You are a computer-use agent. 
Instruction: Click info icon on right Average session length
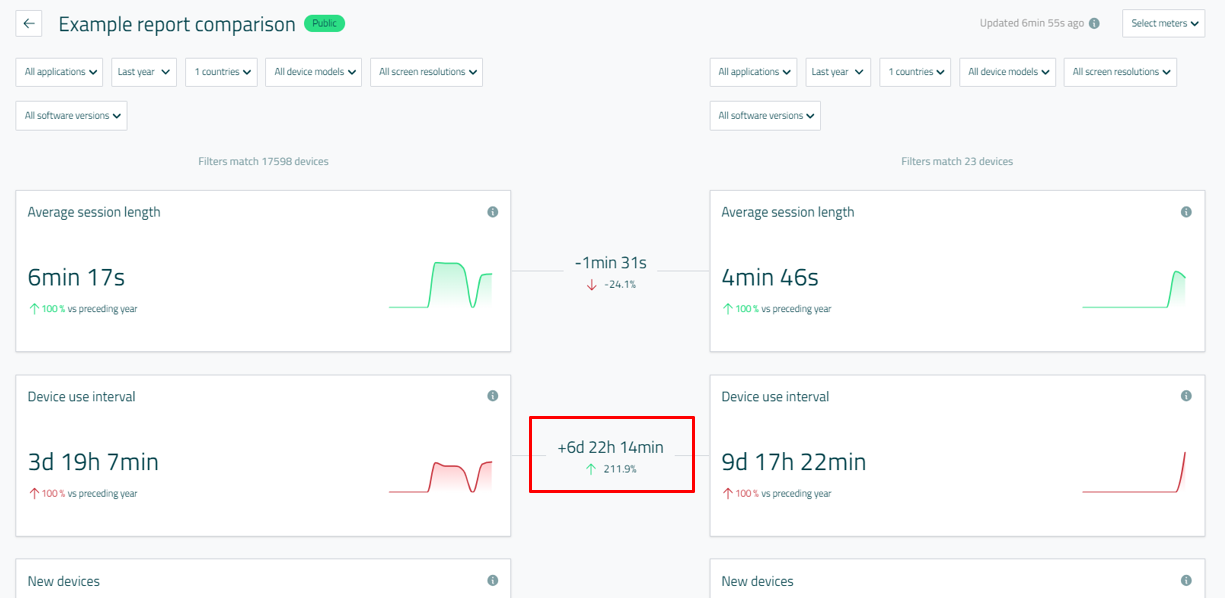pos(1186,212)
